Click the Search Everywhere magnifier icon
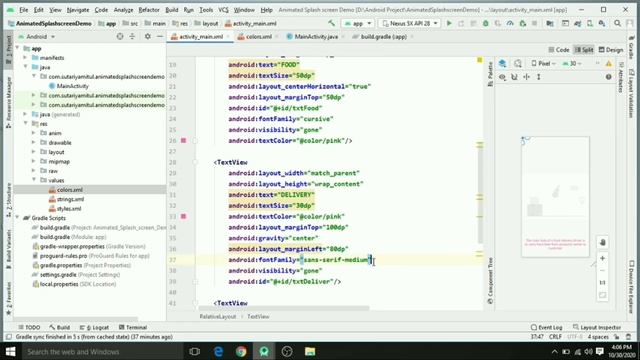 coord(617,24)
